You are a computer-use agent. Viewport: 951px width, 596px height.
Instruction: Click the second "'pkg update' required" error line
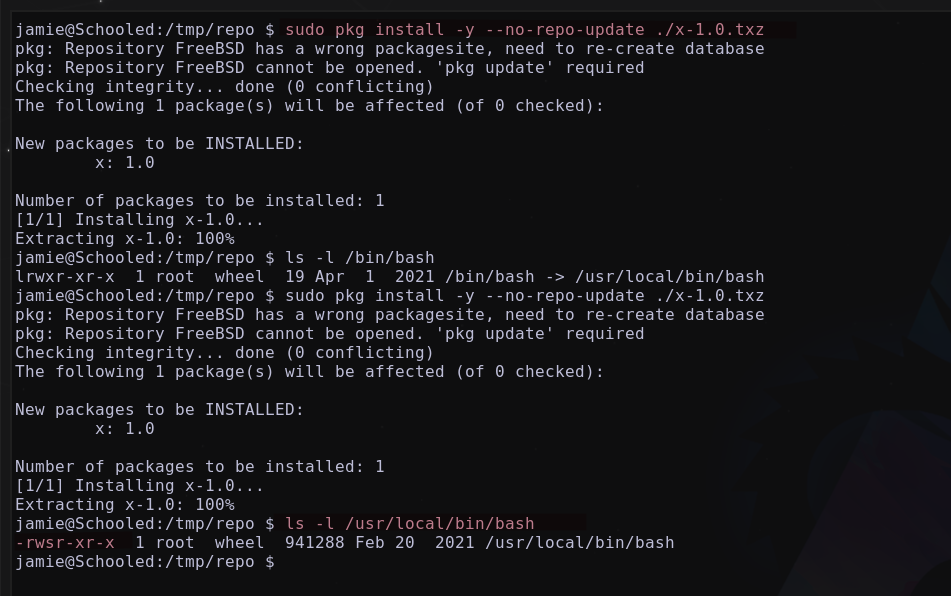pos(330,334)
